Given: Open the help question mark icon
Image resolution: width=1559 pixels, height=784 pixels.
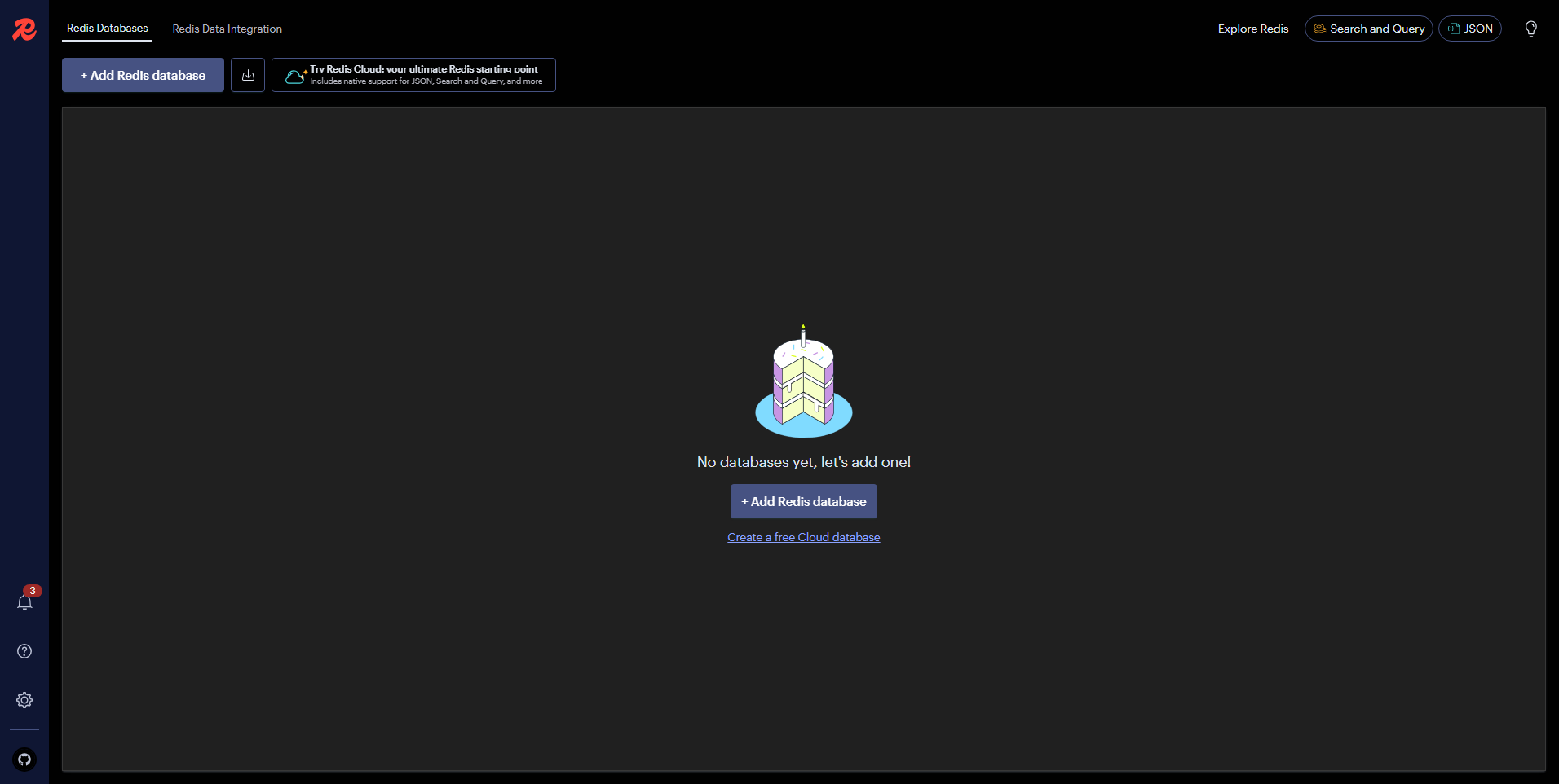Looking at the screenshot, I should click(24, 651).
